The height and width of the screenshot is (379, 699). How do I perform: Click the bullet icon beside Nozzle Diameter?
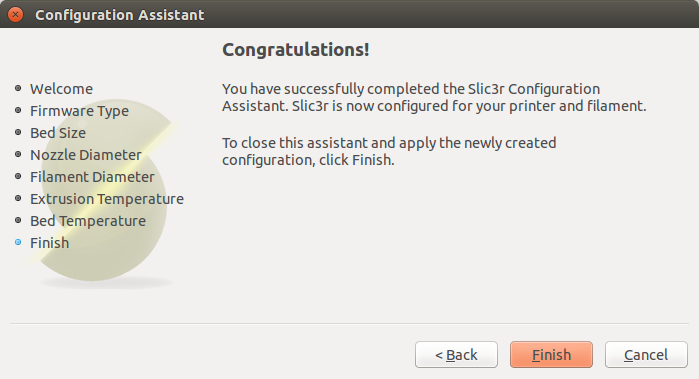18,154
